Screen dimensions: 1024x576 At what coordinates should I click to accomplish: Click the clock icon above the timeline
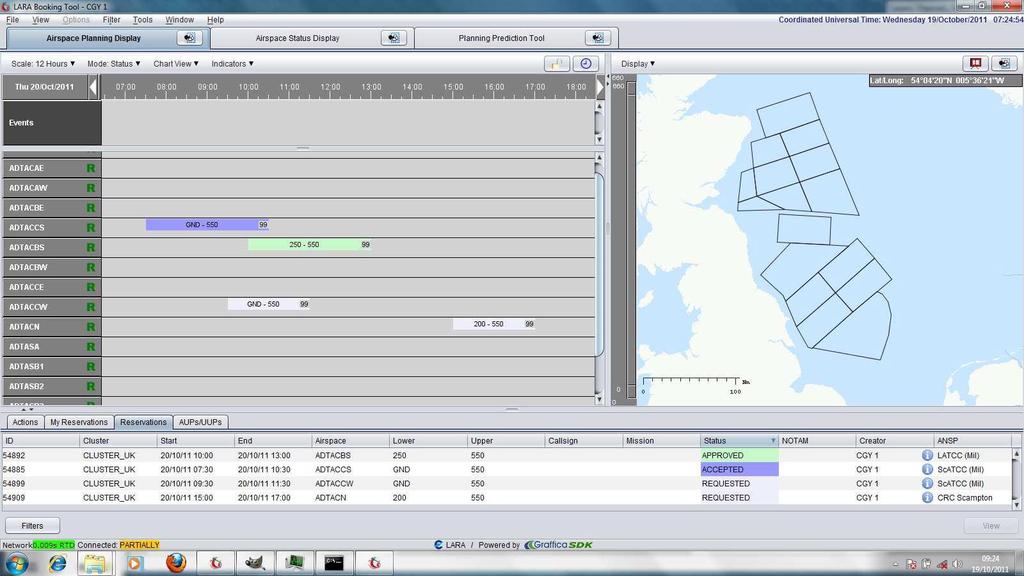(586, 63)
